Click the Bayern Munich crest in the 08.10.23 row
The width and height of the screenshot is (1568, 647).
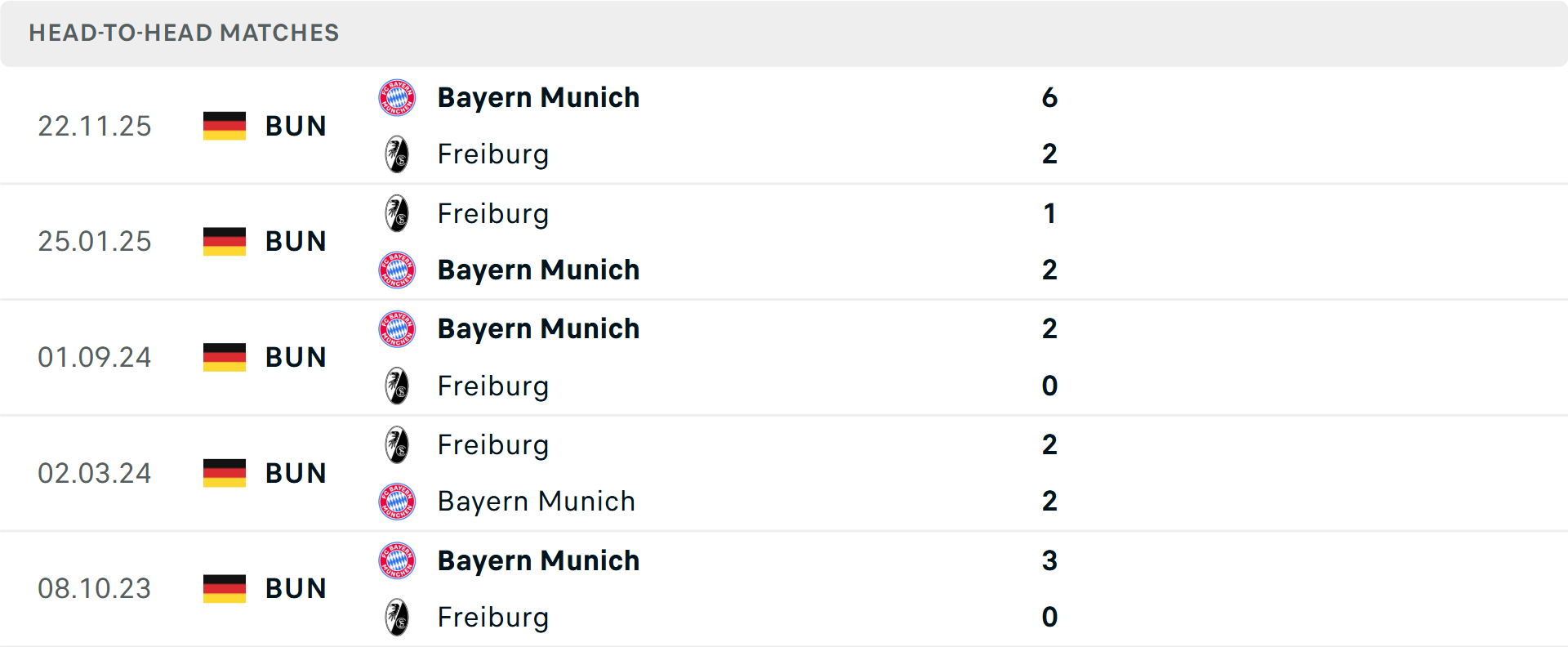click(398, 560)
